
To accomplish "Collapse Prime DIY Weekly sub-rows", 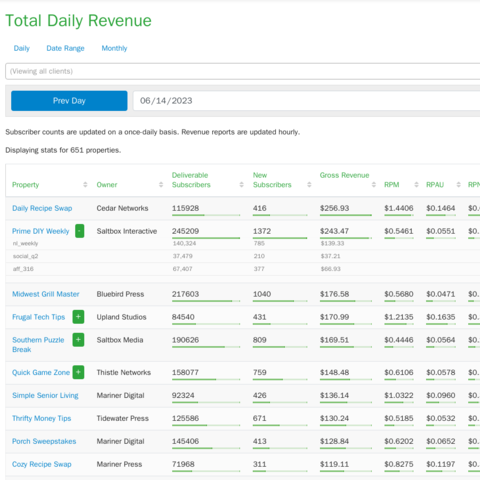I will pyautogui.click(x=80, y=231).
